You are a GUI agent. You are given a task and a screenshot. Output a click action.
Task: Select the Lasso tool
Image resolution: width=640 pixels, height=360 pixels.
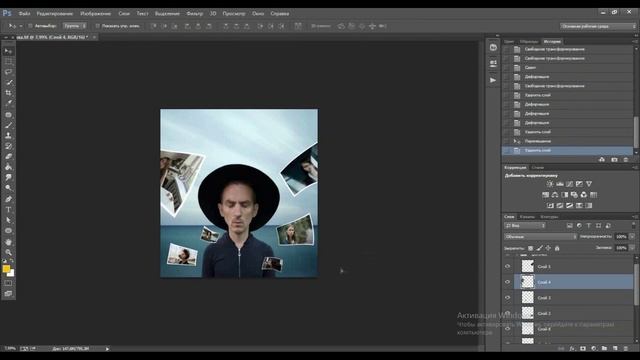tap(8, 72)
